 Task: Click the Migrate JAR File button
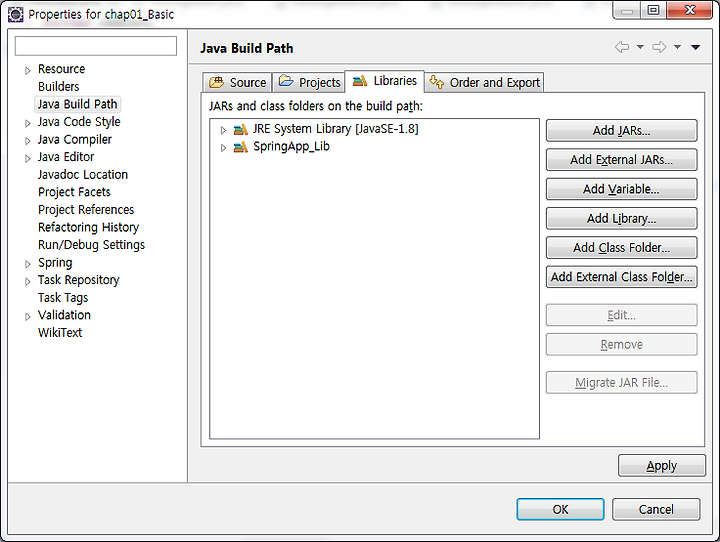(x=621, y=383)
